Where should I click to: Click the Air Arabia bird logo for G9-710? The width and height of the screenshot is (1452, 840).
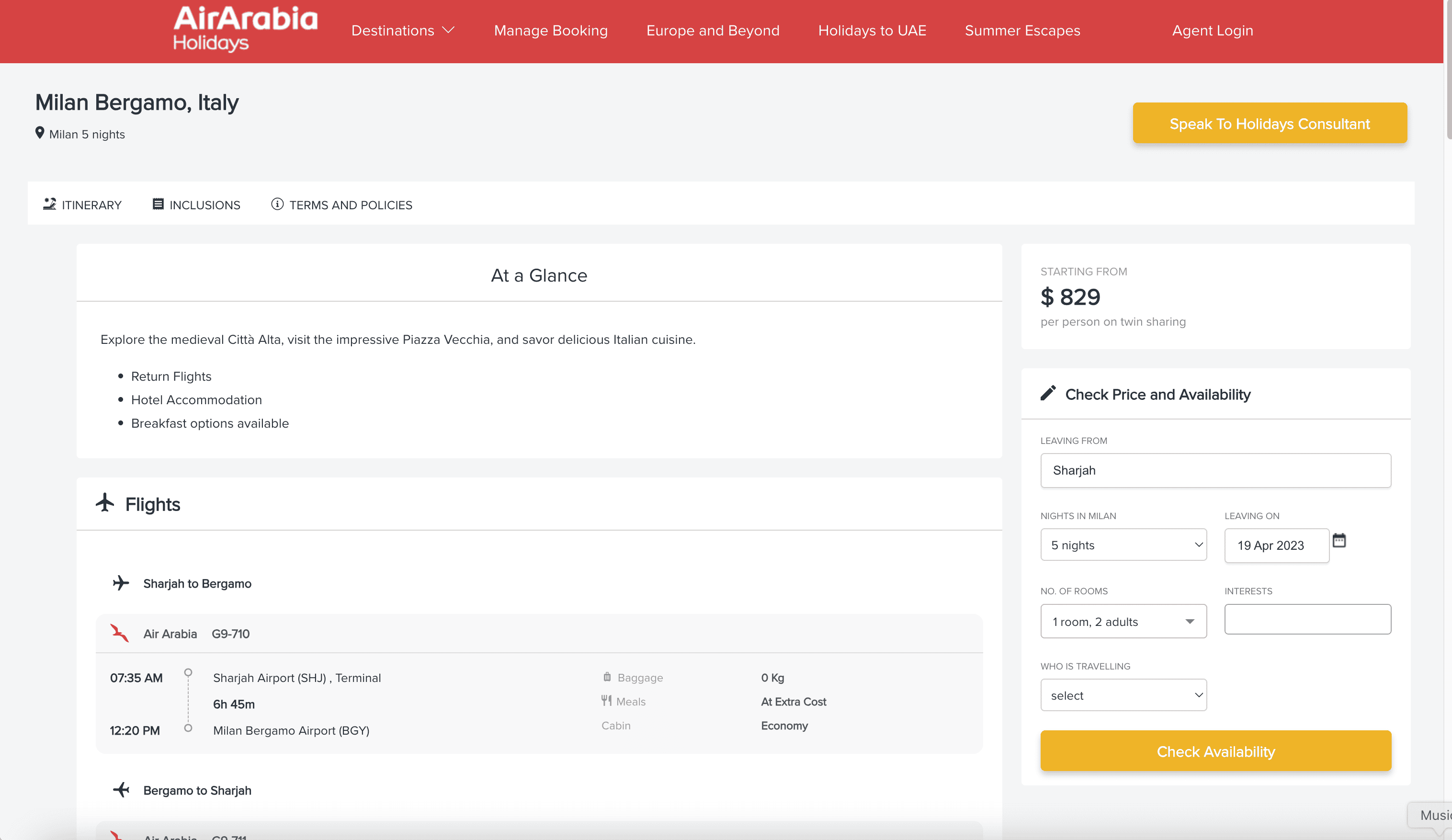119,633
